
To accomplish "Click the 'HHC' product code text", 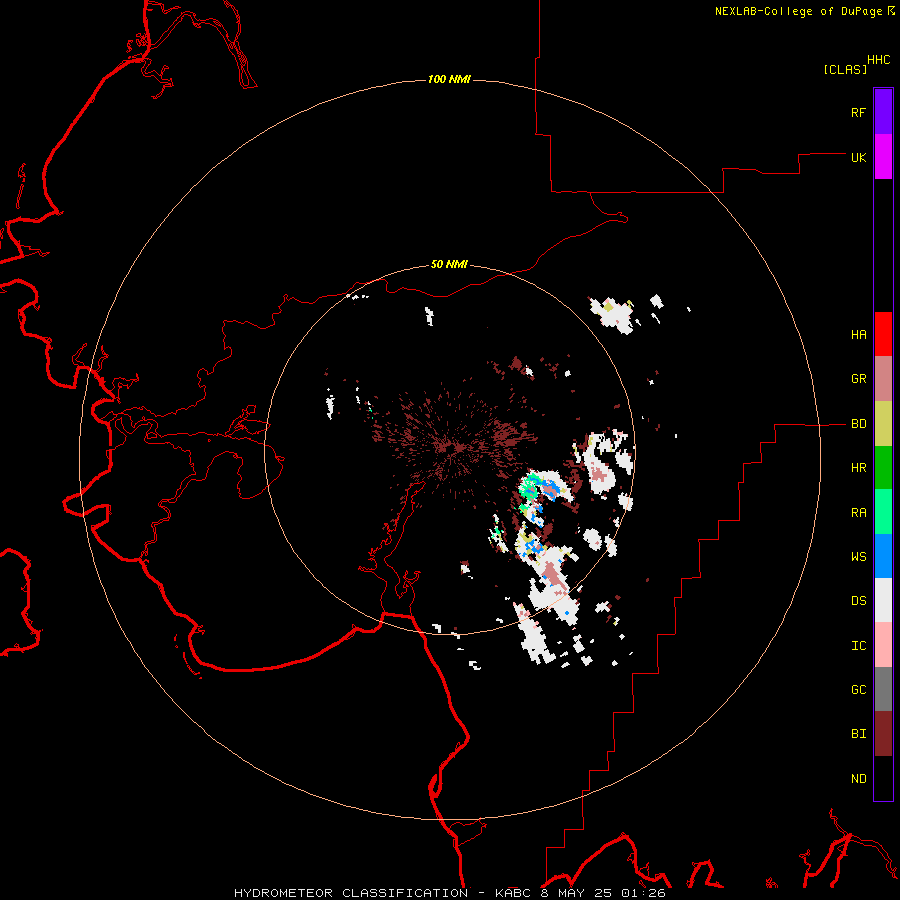I will click(x=878, y=60).
